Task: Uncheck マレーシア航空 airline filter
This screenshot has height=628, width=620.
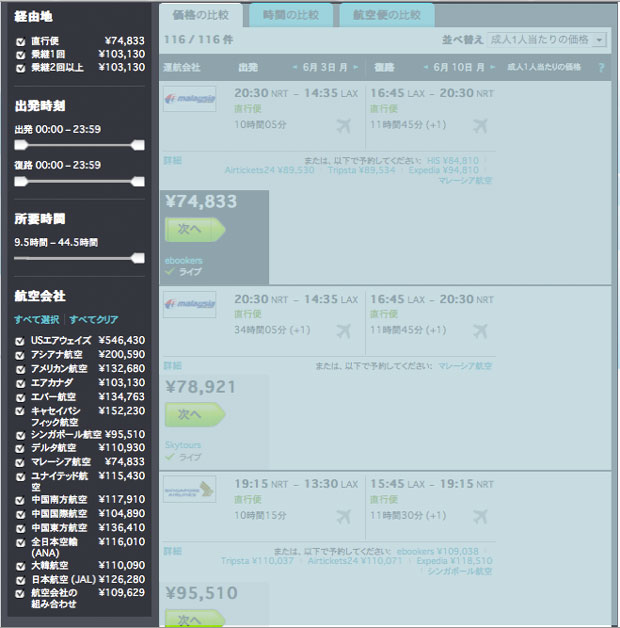Action: click(20, 463)
